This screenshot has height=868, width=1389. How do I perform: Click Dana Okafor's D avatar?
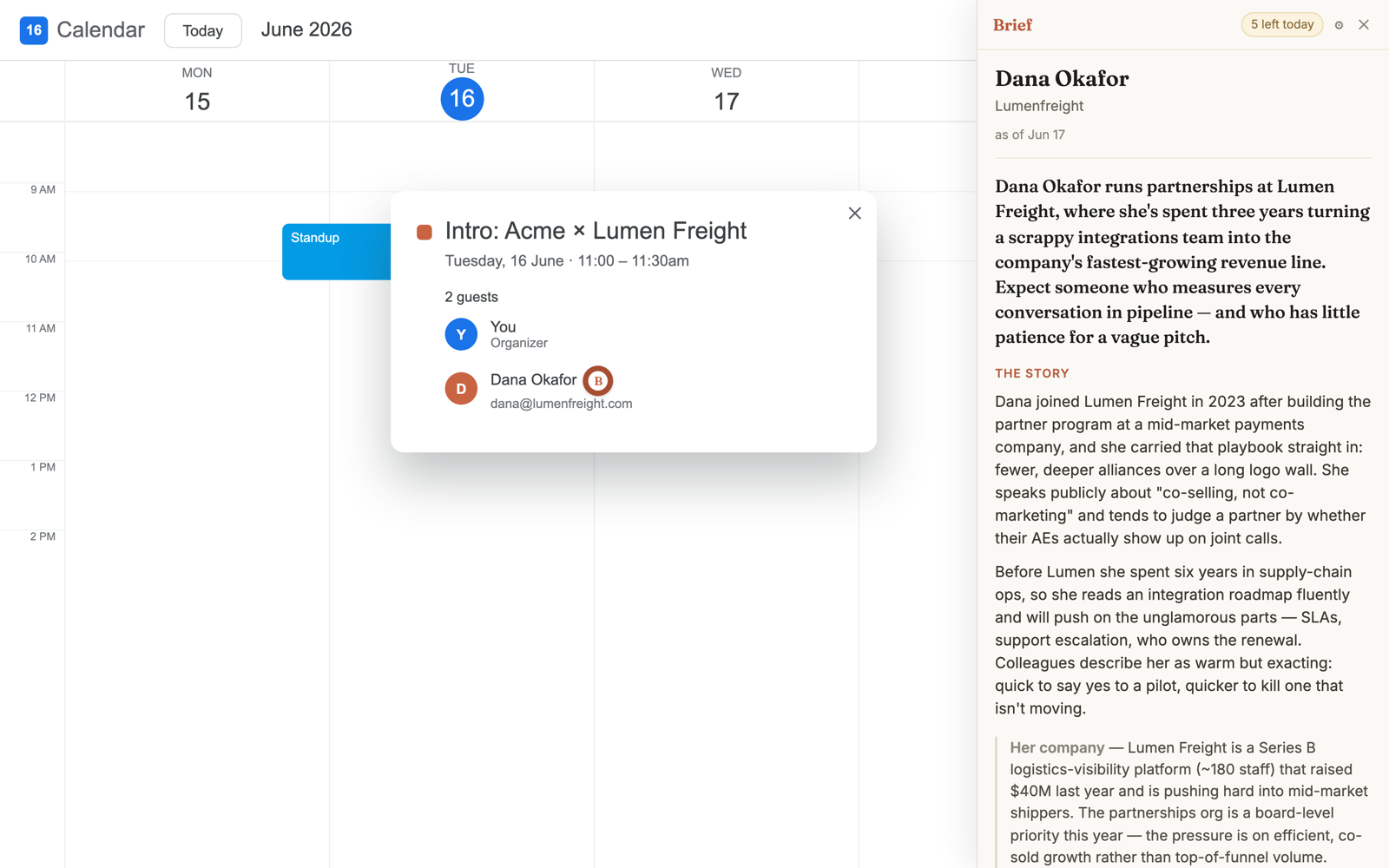(461, 389)
